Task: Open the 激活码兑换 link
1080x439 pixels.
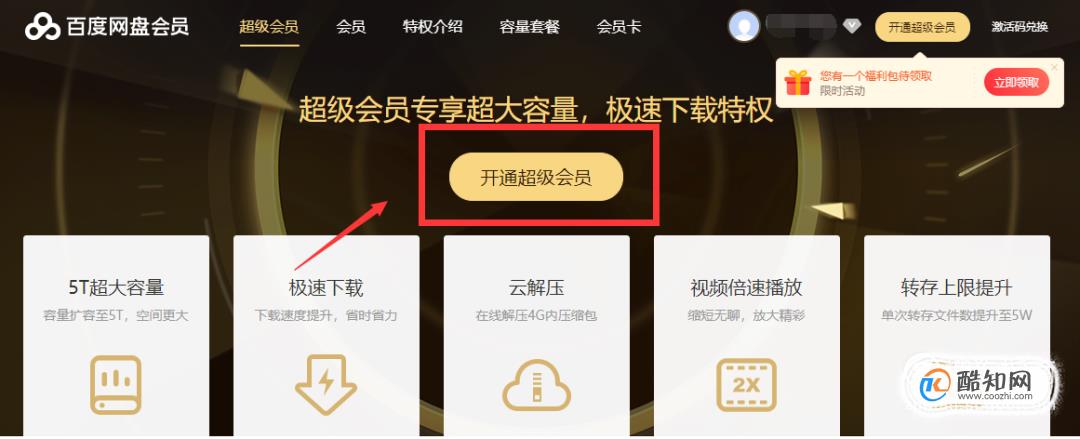Action: click(x=1019, y=28)
